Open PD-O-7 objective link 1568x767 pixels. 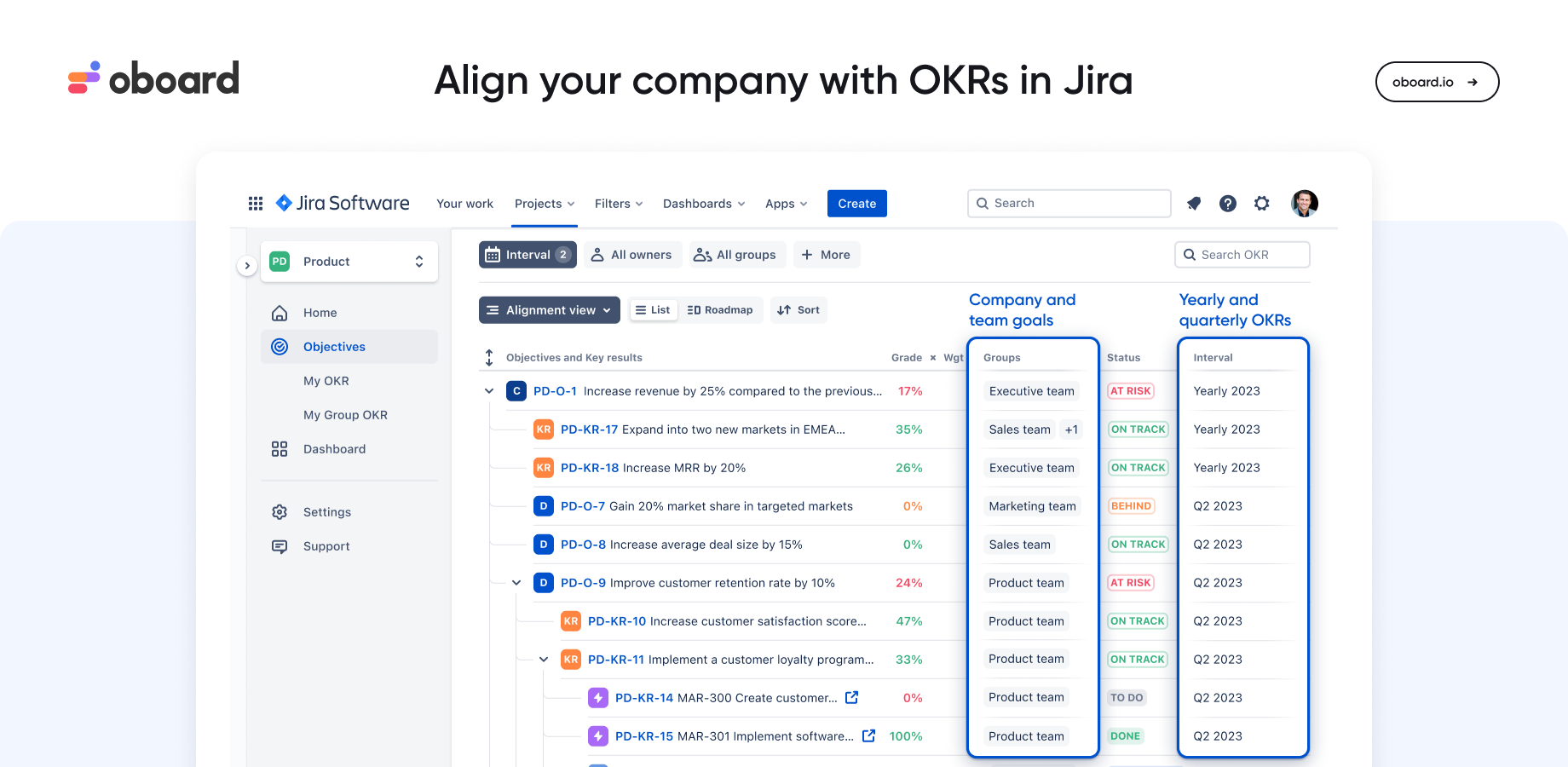pos(583,506)
